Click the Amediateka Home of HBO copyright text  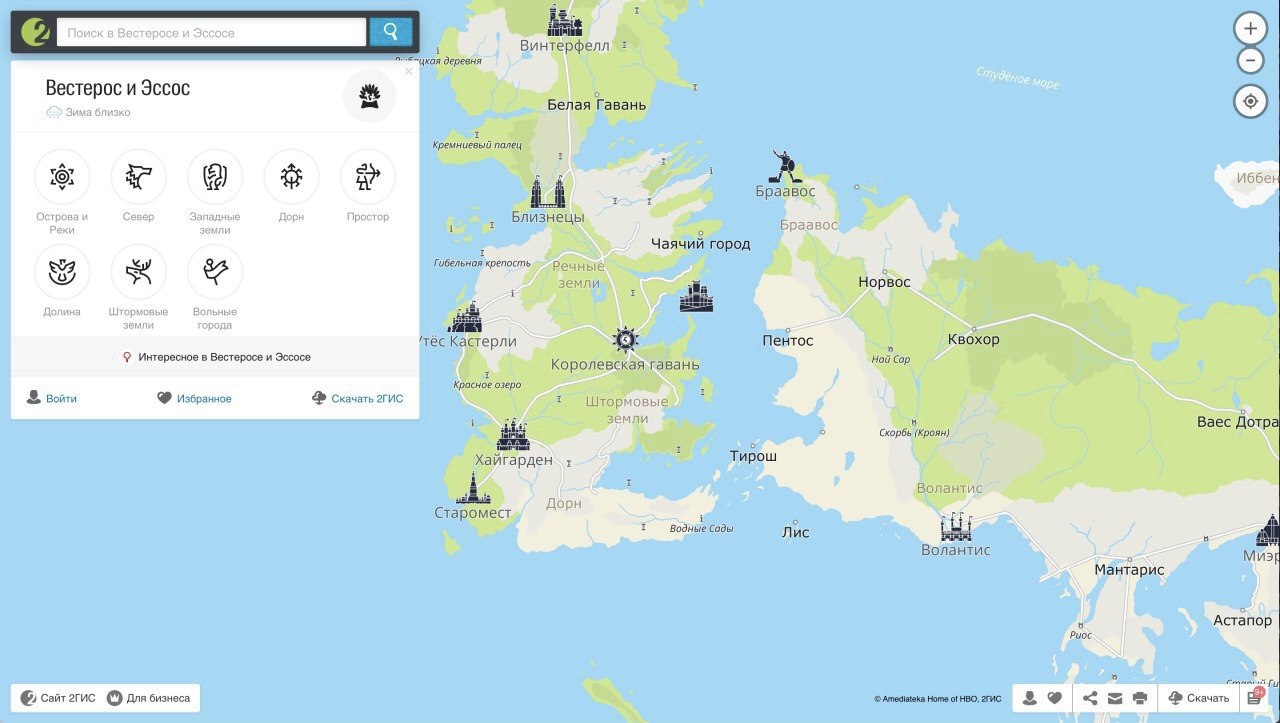[x=937, y=699]
